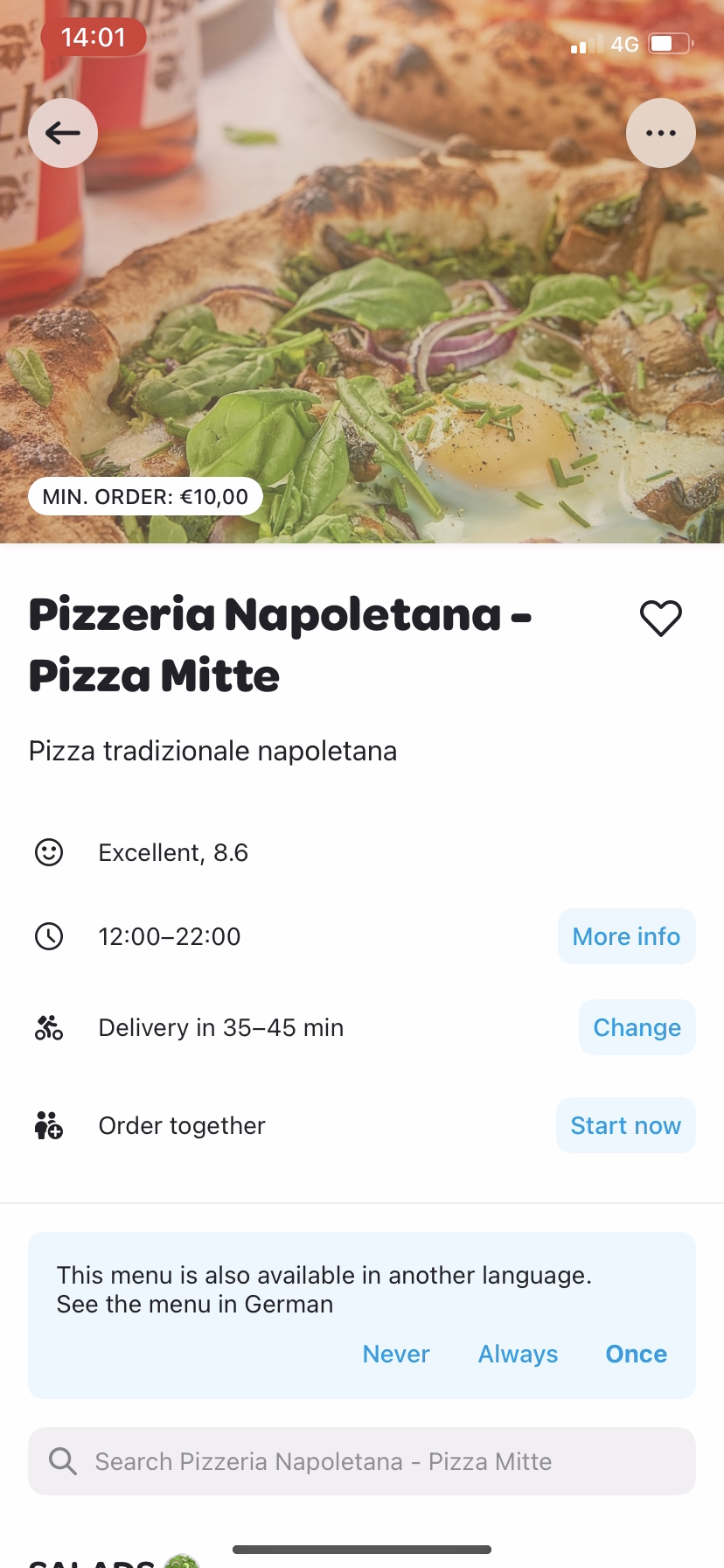Image resolution: width=724 pixels, height=1568 pixels.
Task: Open More info about the restaurant
Action: click(626, 936)
